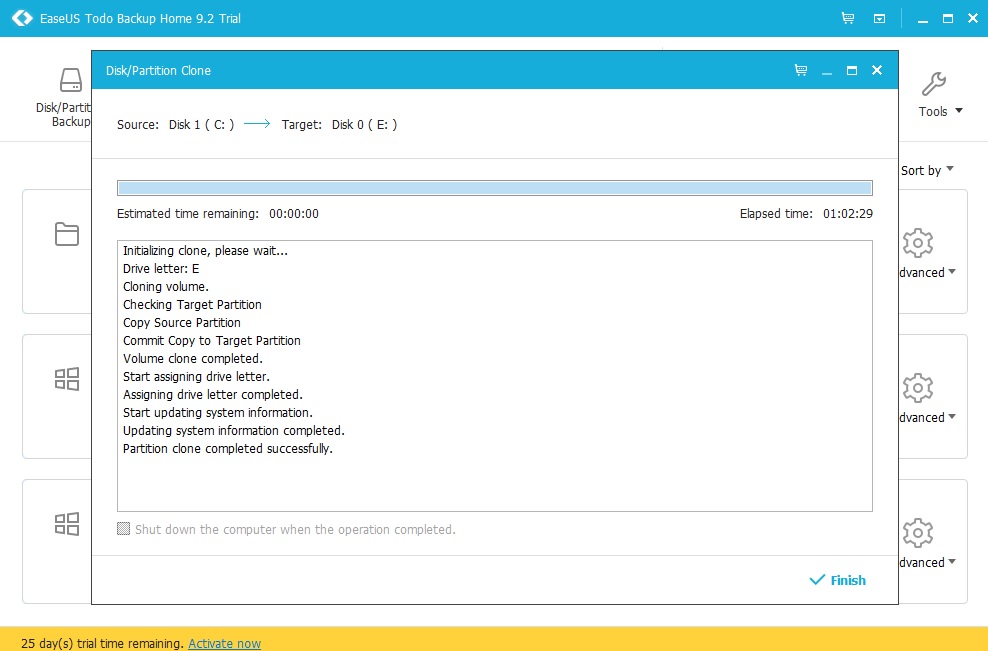The image size is (988, 651).
Task: Select the "Cloning volume." log line
Action: pyautogui.click(x=166, y=287)
